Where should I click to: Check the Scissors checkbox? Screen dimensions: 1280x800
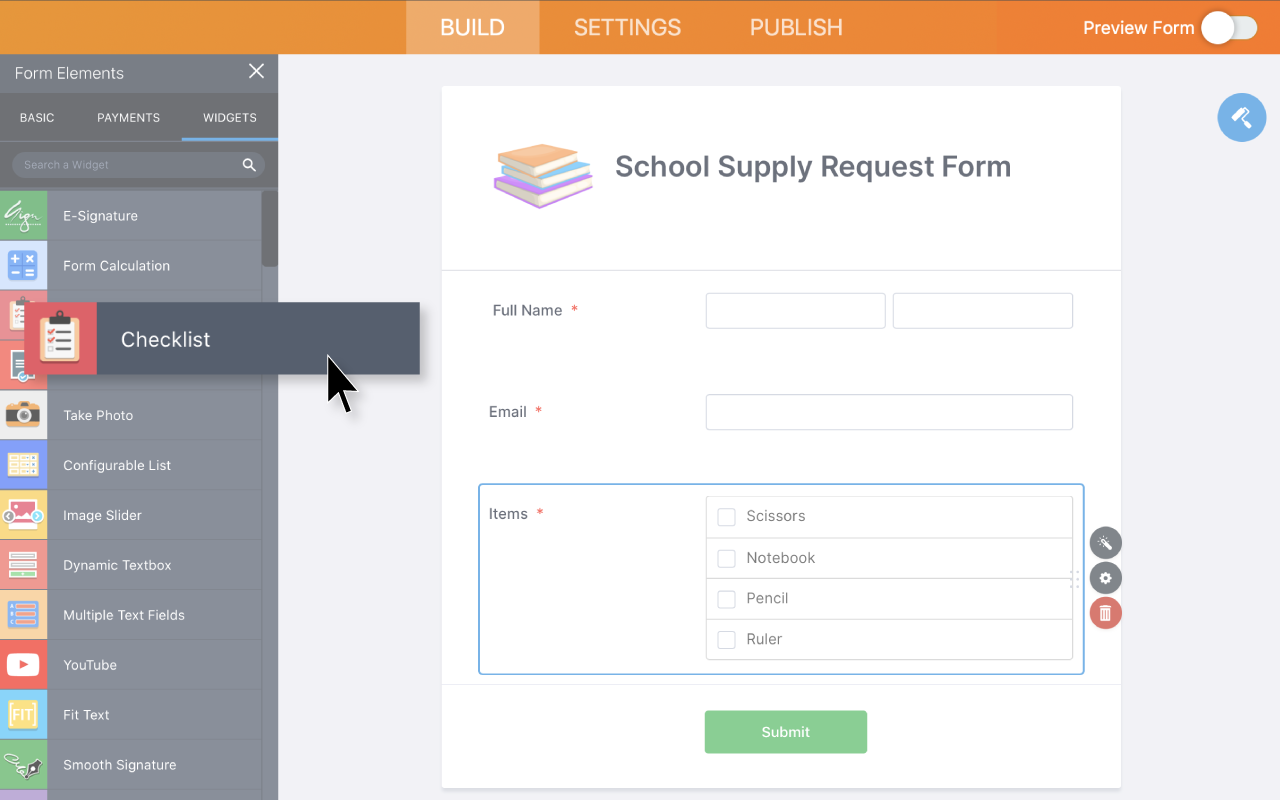coord(726,516)
